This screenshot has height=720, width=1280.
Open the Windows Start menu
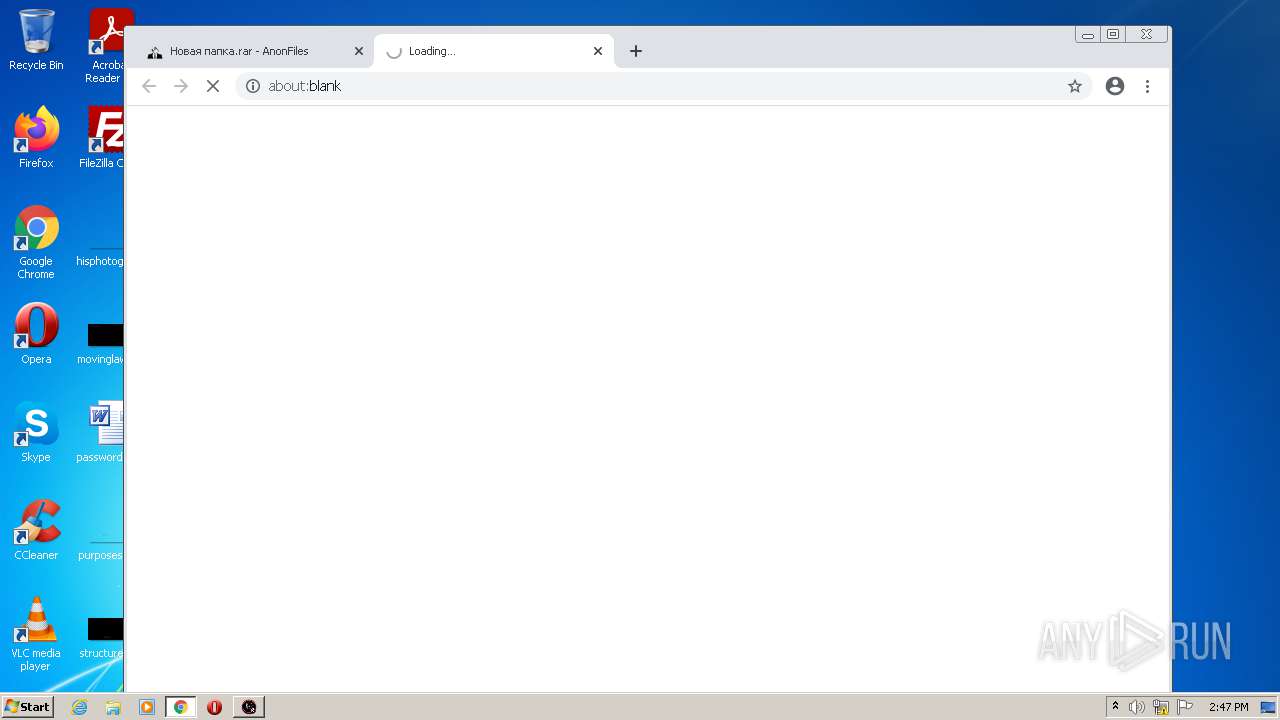(x=27, y=706)
